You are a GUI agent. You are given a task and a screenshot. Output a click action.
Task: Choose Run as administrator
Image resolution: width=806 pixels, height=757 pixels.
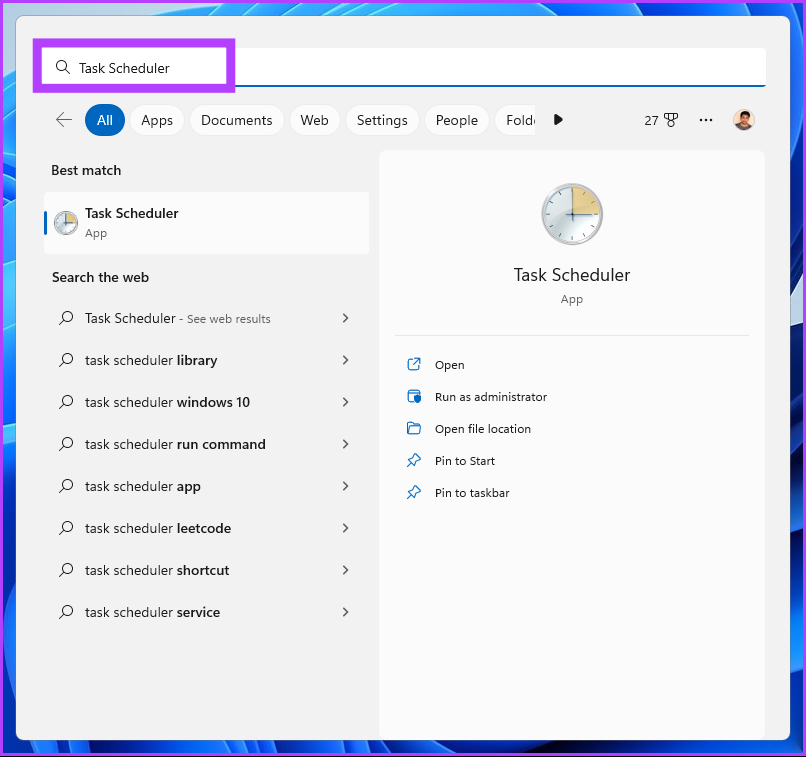click(x=491, y=397)
